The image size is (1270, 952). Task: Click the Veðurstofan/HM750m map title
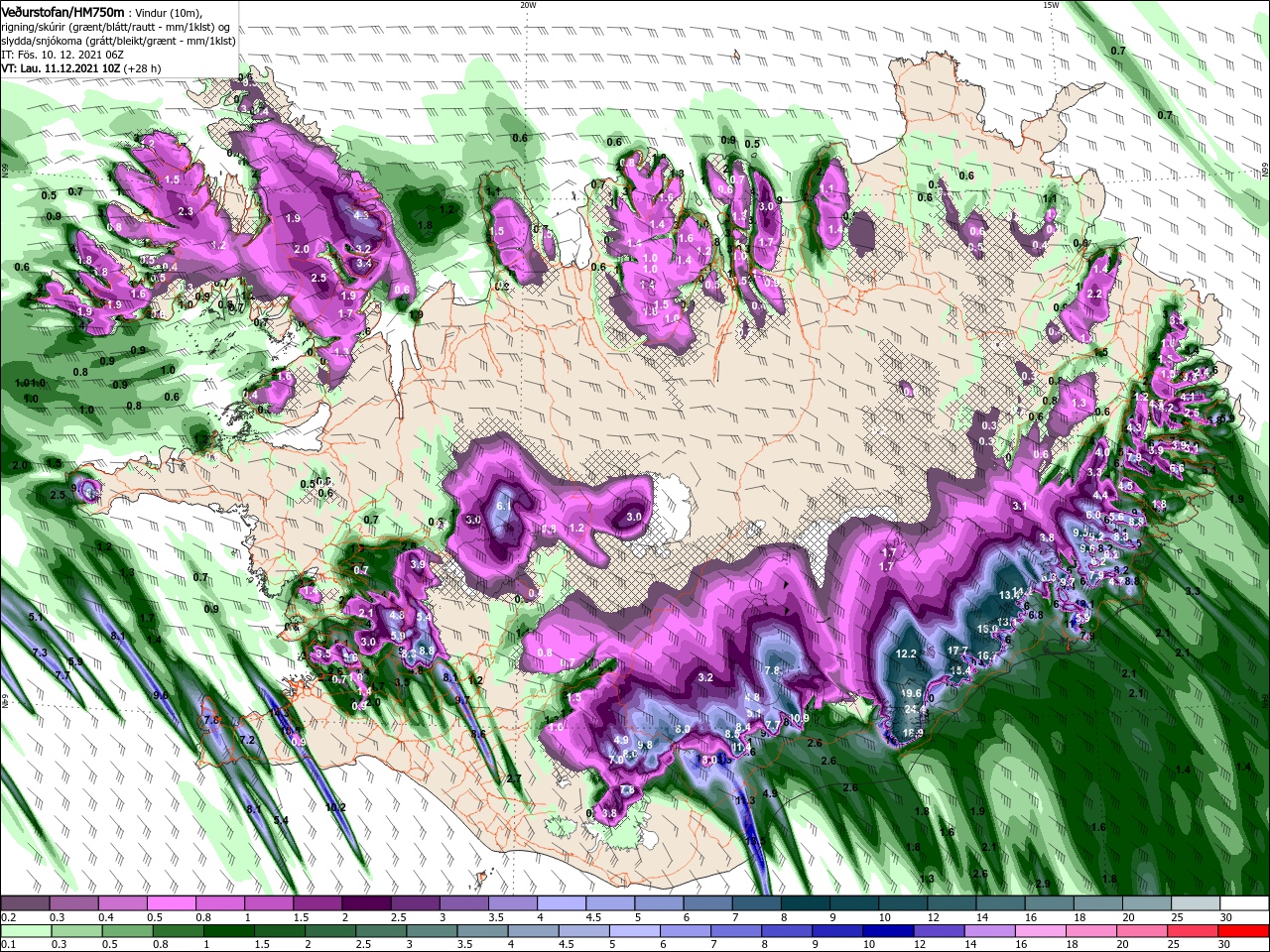pyautogui.click(x=63, y=11)
